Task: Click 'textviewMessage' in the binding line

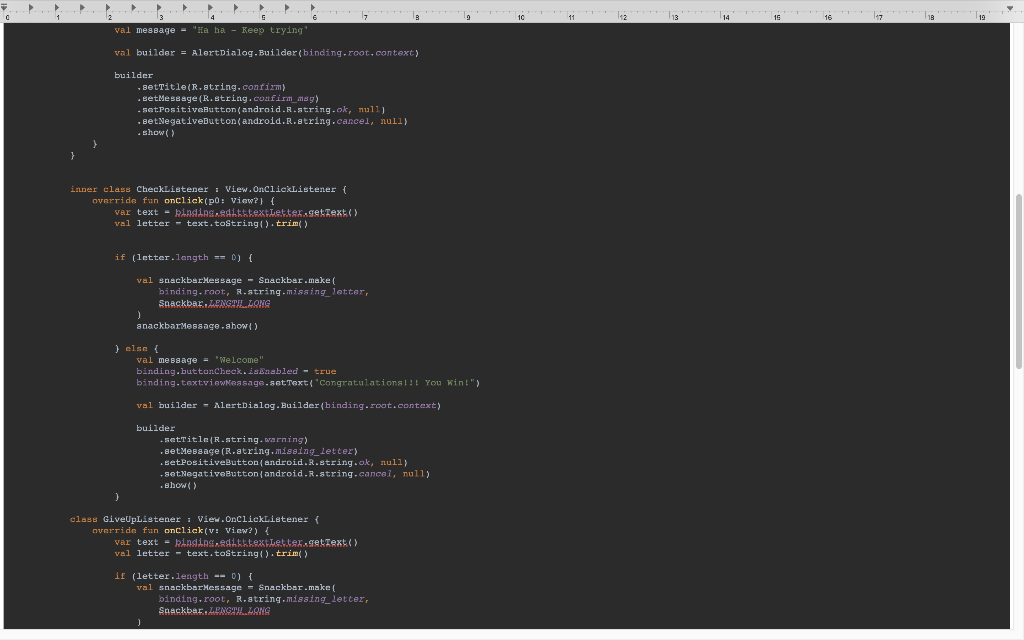Action: 223,383
